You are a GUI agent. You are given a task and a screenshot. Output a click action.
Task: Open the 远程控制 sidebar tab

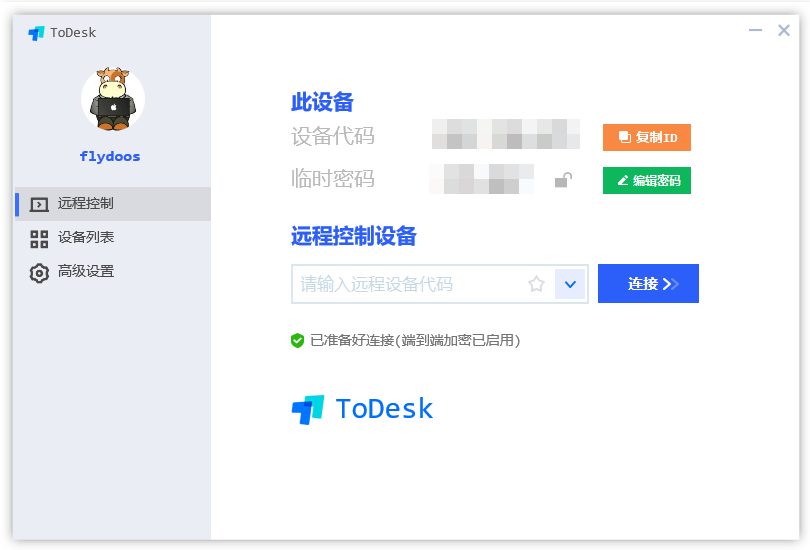pyautogui.click(x=113, y=203)
